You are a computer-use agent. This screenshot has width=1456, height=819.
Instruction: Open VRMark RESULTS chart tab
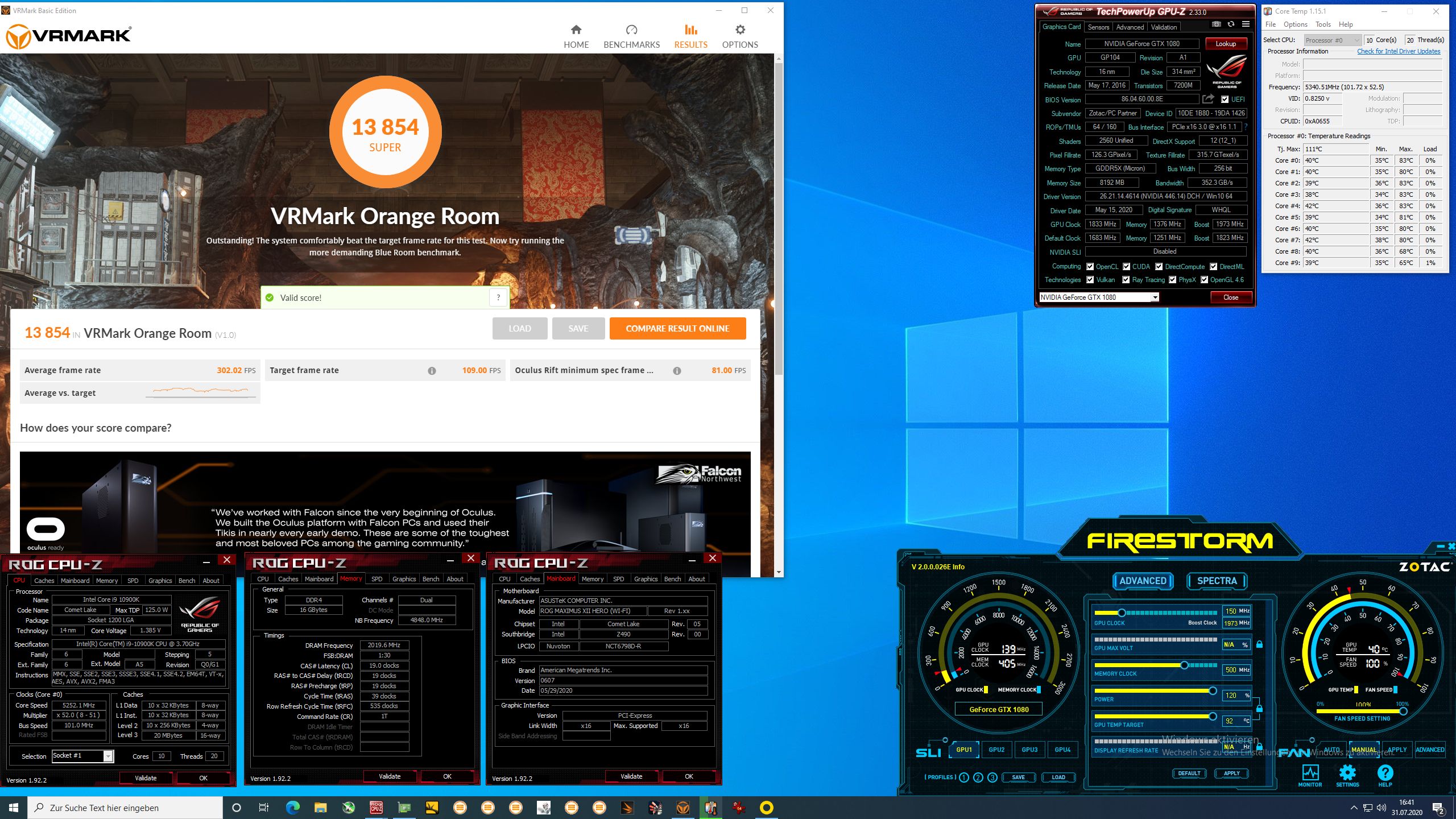(690, 36)
